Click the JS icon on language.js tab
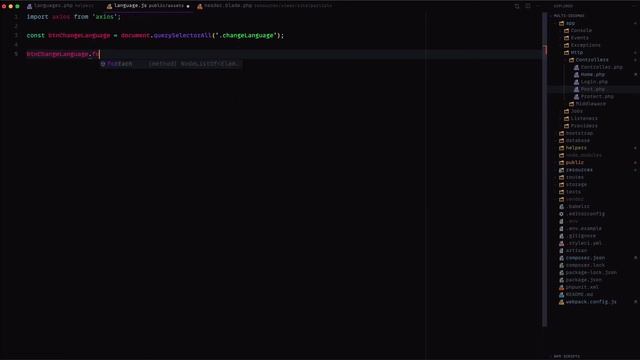640x360 pixels. (x=109, y=6)
